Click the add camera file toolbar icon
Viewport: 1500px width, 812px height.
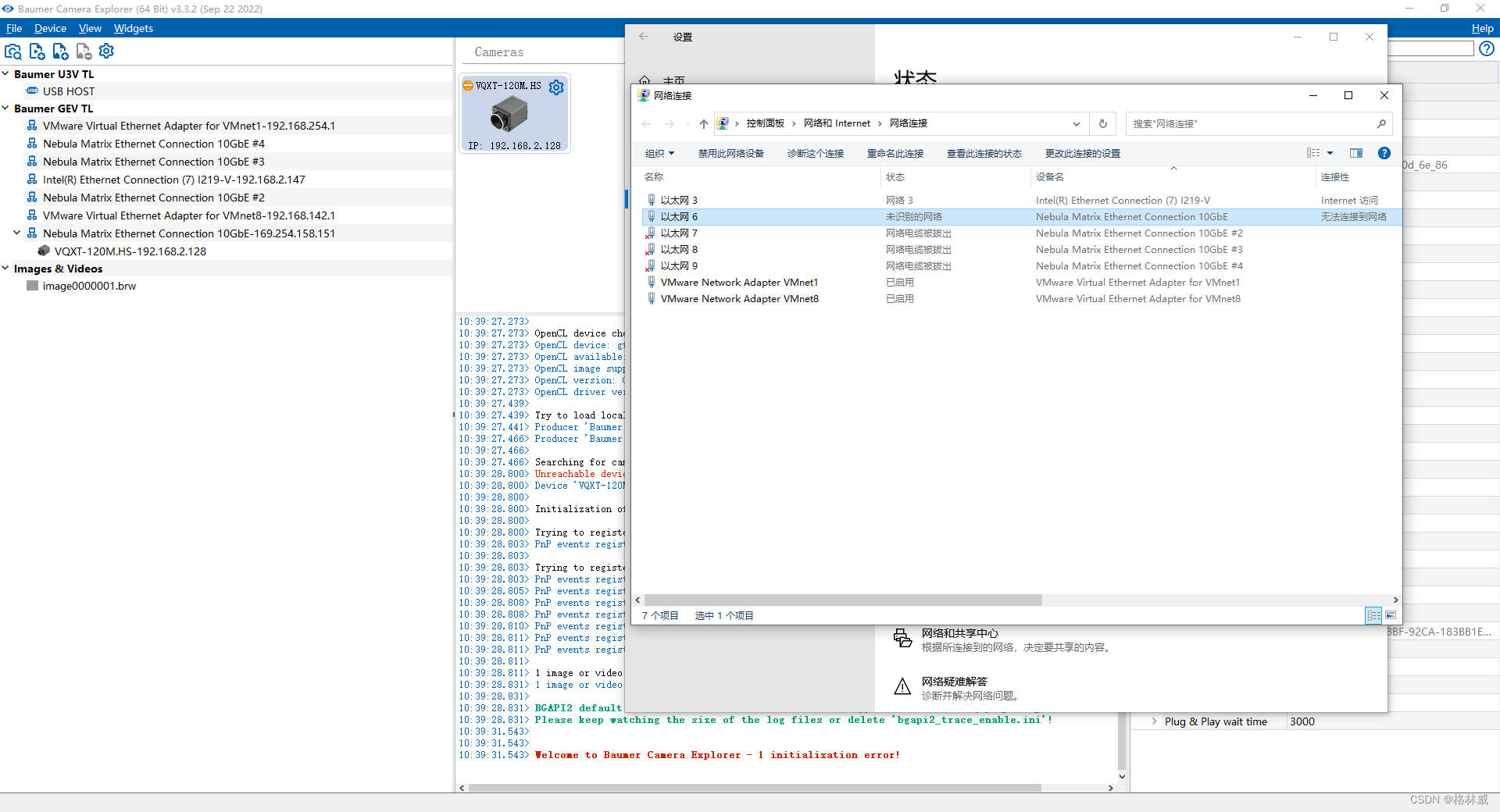click(x=60, y=52)
